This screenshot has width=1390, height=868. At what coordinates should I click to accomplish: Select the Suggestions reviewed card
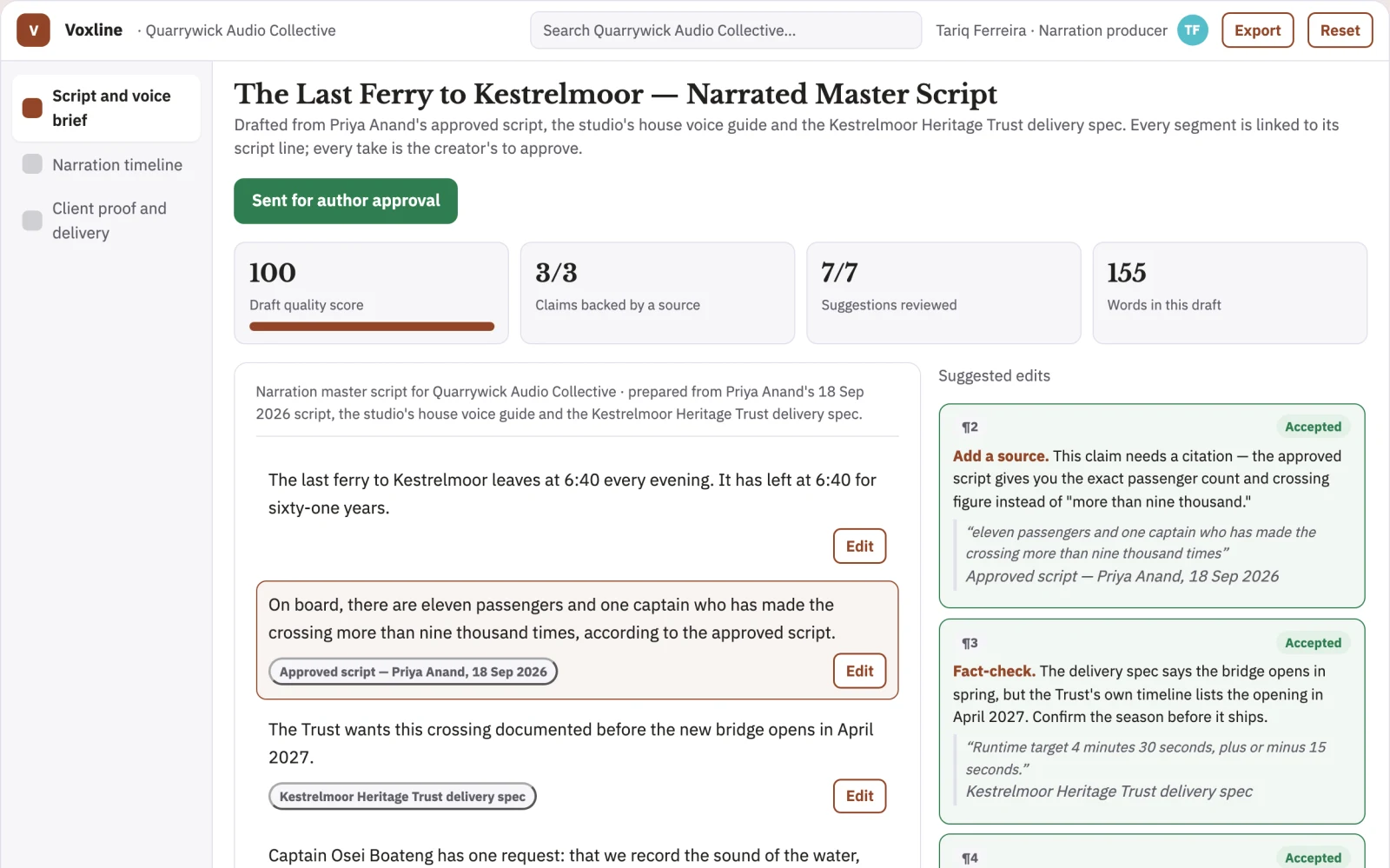point(943,293)
